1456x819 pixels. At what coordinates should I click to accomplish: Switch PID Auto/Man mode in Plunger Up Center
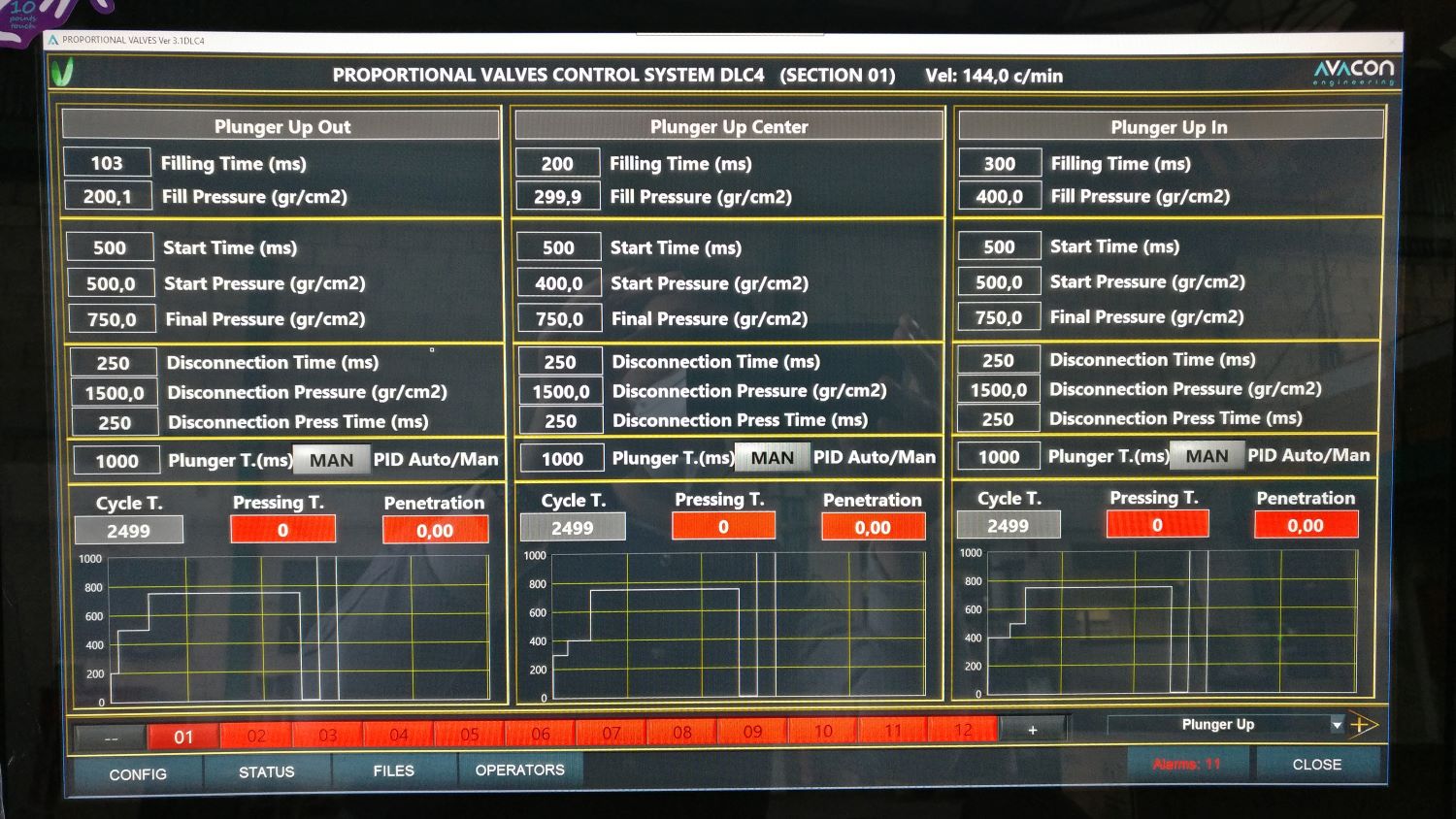click(772, 456)
